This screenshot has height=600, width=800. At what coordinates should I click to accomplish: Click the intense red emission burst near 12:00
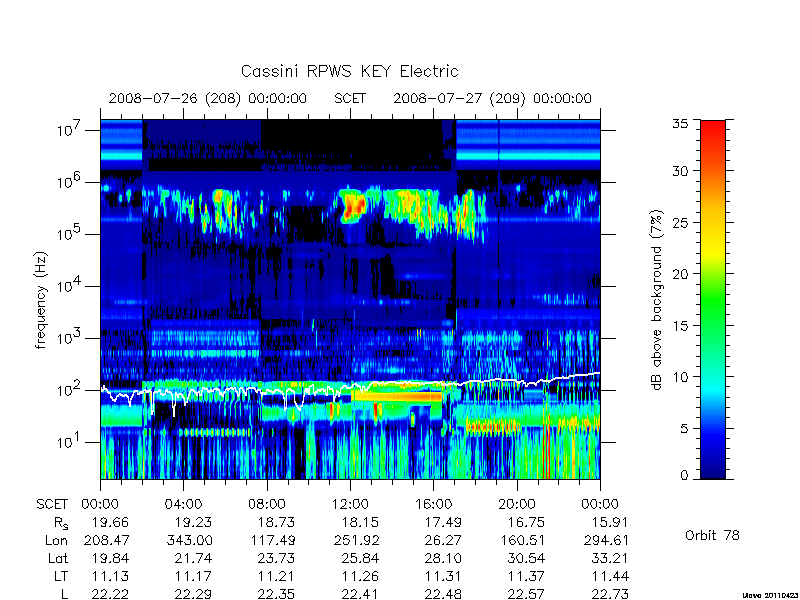pyautogui.click(x=353, y=206)
